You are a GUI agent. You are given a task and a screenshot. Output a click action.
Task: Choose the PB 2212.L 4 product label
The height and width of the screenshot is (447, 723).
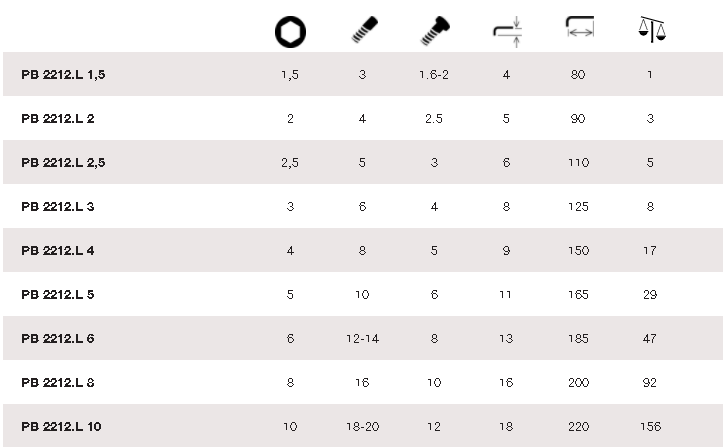(x=57, y=251)
